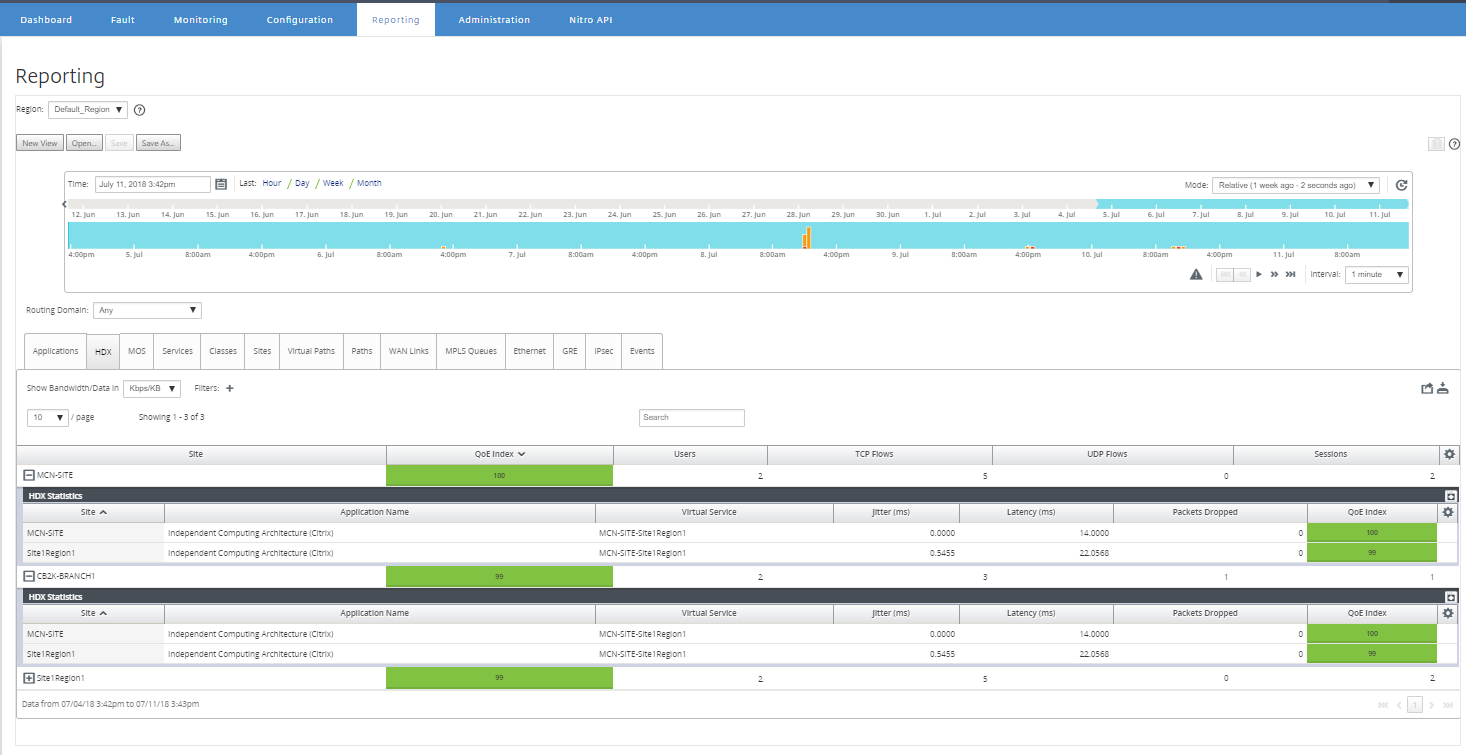
Task: Open the calendar picker beside the Time field
Action: (x=221, y=184)
